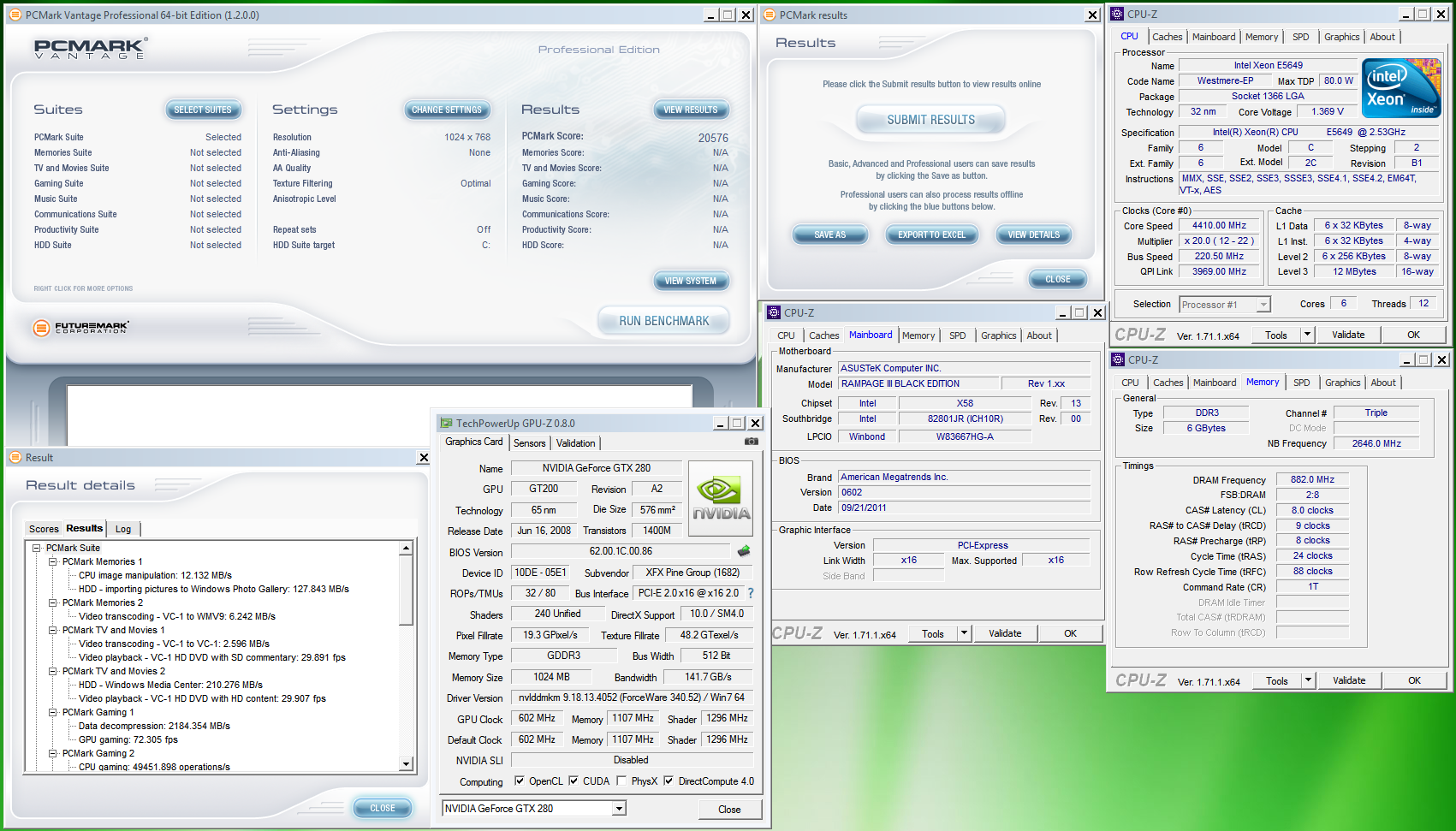Image resolution: width=1456 pixels, height=831 pixels.
Task: Click Tools button in CPU-Z processor window
Action: click(x=1275, y=335)
